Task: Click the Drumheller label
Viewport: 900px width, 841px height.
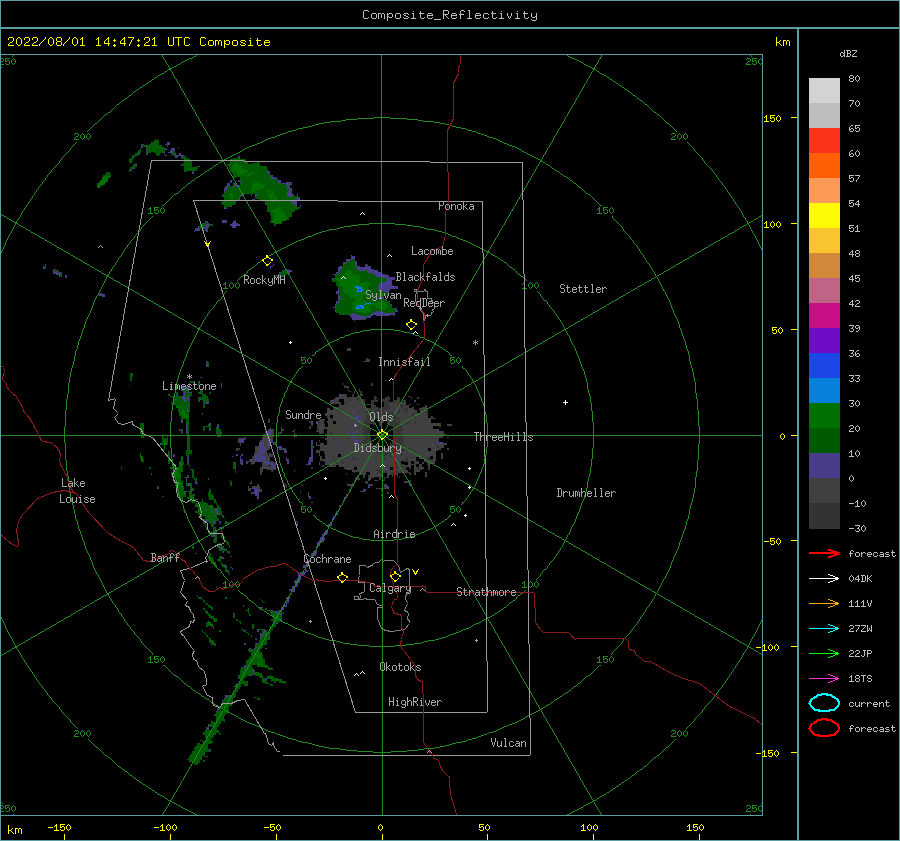Action: point(586,493)
